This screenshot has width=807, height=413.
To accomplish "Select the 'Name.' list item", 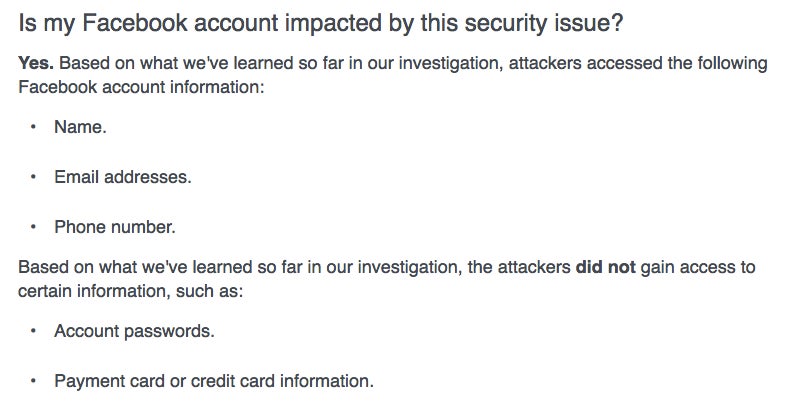I will pyautogui.click(x=80, y=127).
